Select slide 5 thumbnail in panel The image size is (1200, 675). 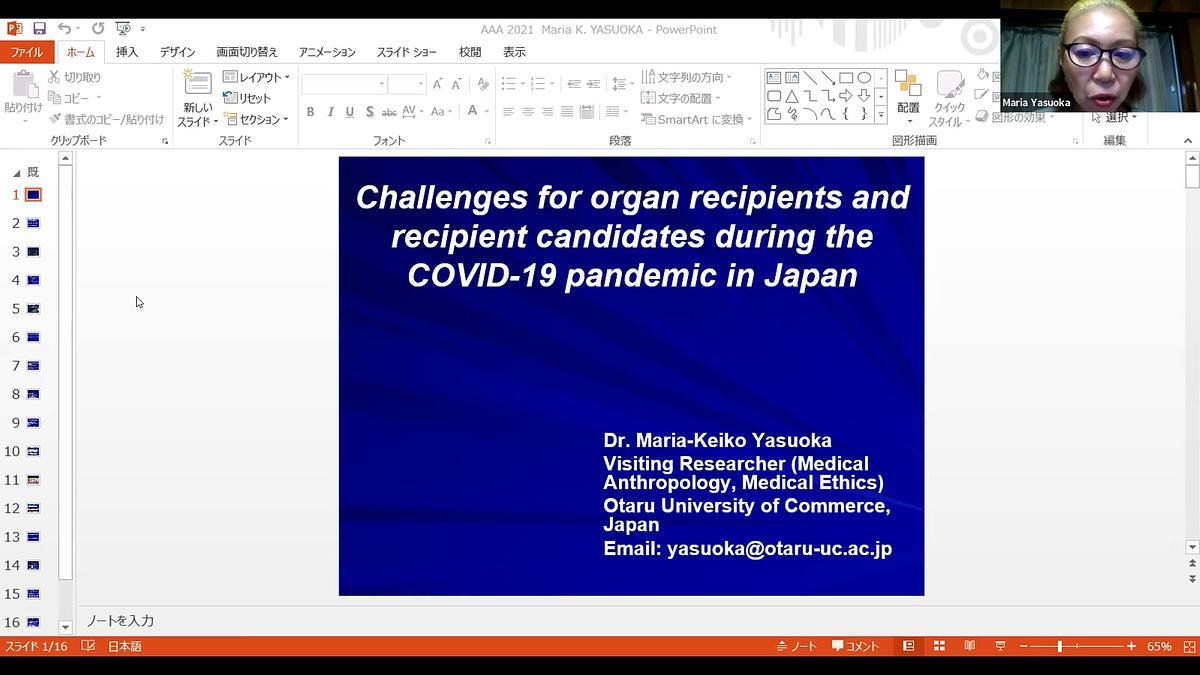[x=34, y=309]
